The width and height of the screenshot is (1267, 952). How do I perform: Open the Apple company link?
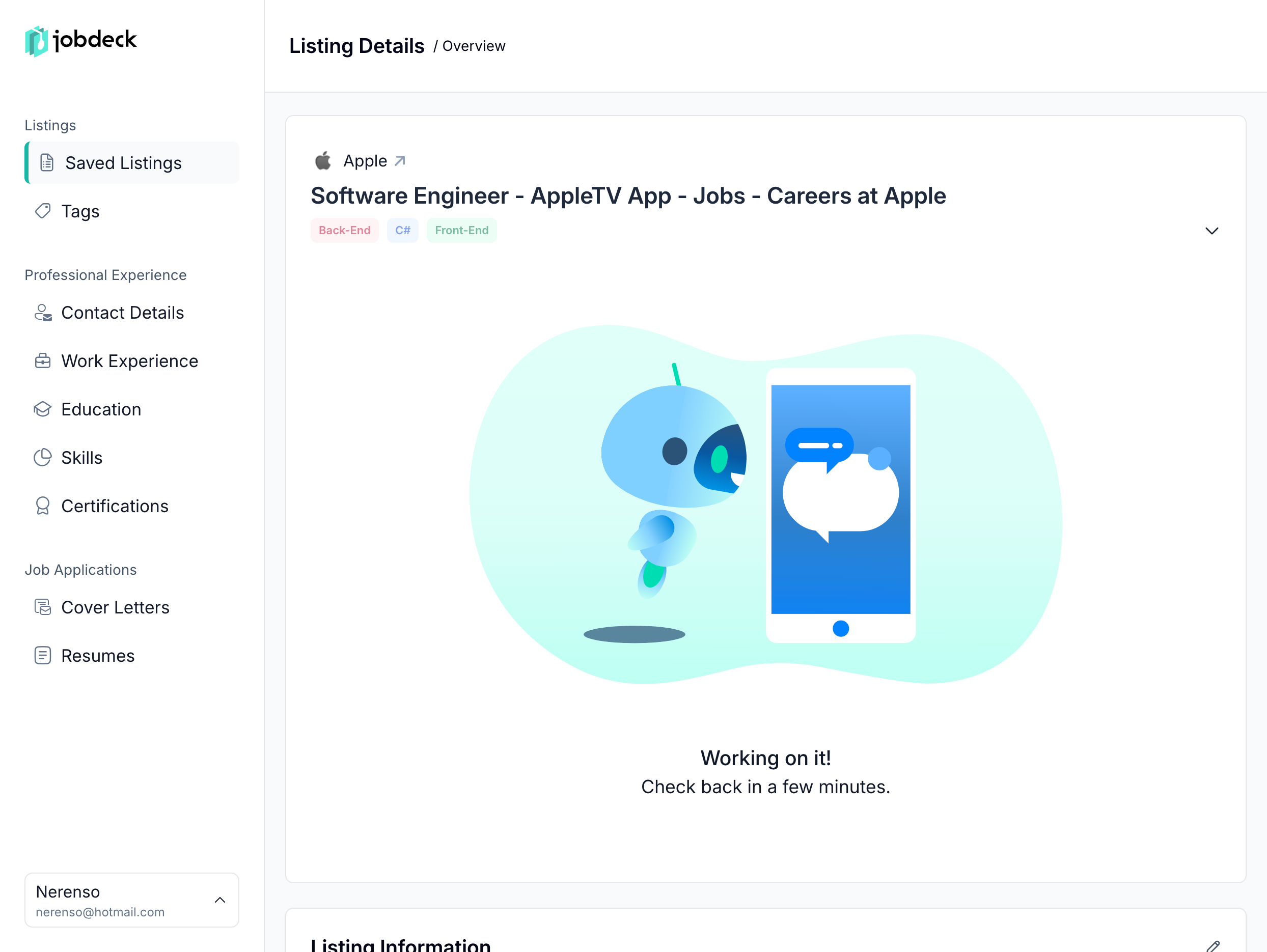(x=374, y=161)
